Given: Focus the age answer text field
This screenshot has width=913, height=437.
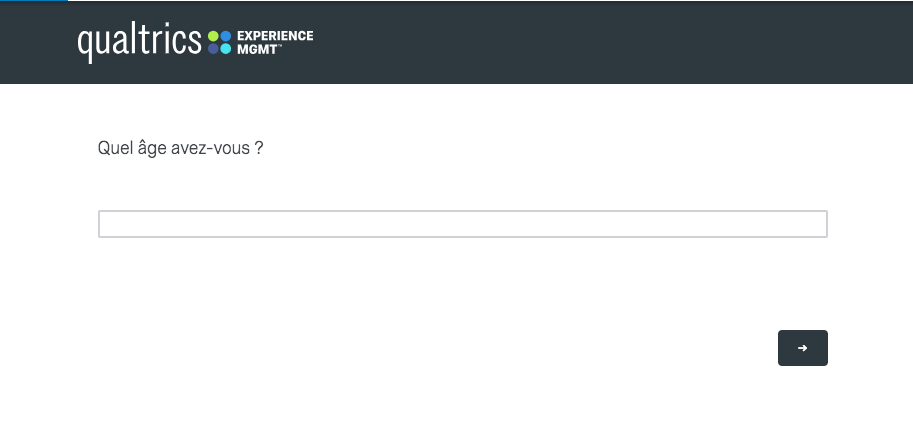Looking at the screenshot, I should click(462, 224).
